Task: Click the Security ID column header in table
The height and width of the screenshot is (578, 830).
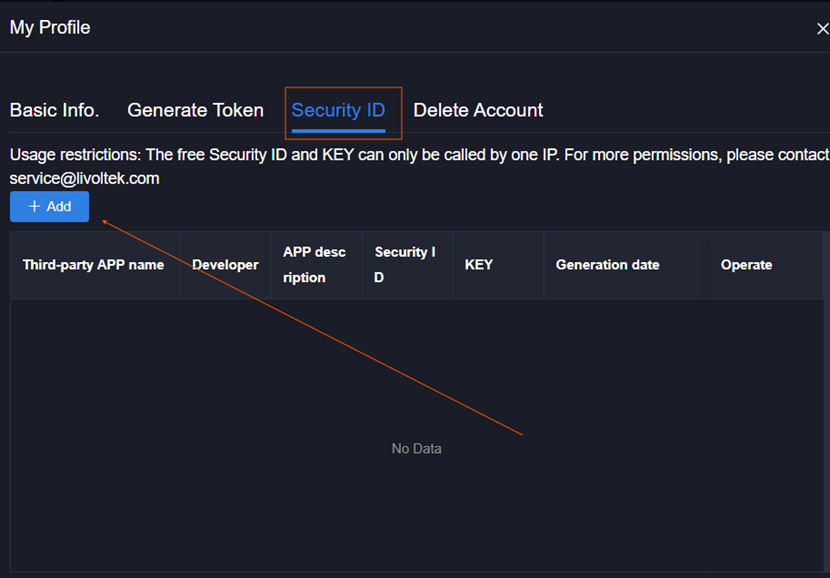Action: [x=405, y=265]
